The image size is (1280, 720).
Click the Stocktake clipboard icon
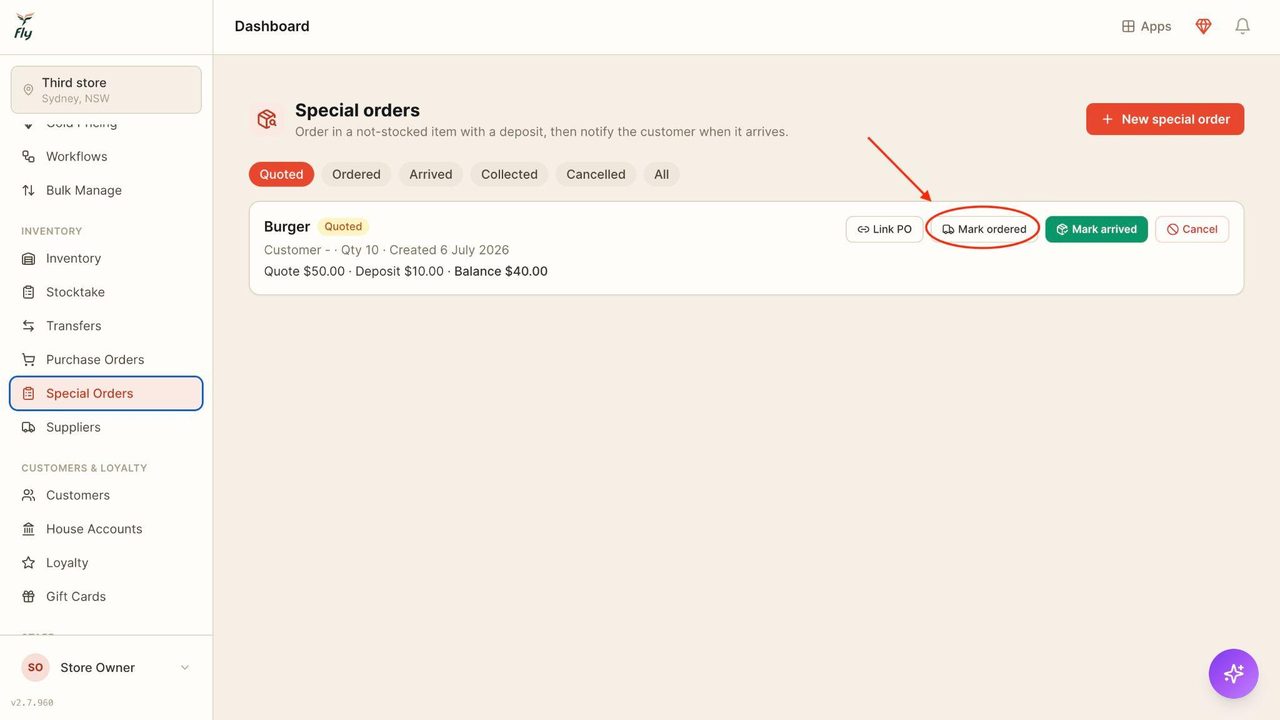click(x=28, y=292)
